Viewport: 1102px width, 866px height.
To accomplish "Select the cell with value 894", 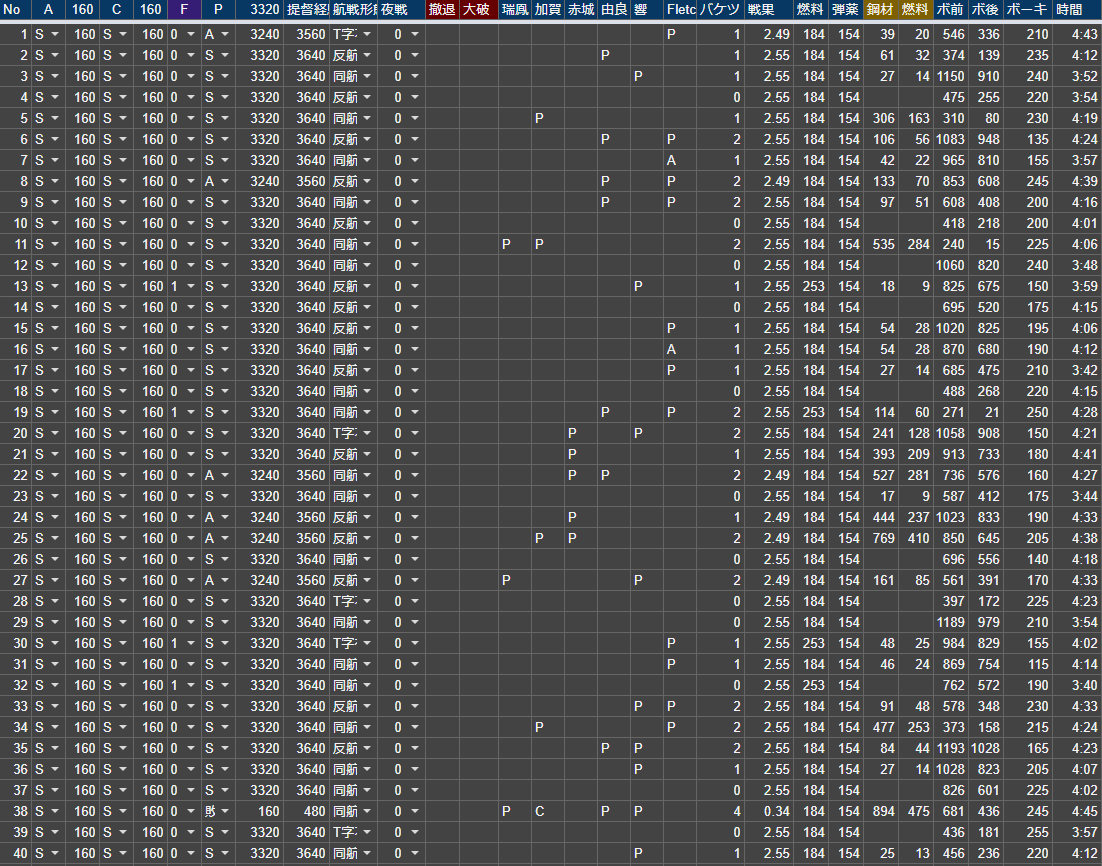I will click(x=881, y=812).
